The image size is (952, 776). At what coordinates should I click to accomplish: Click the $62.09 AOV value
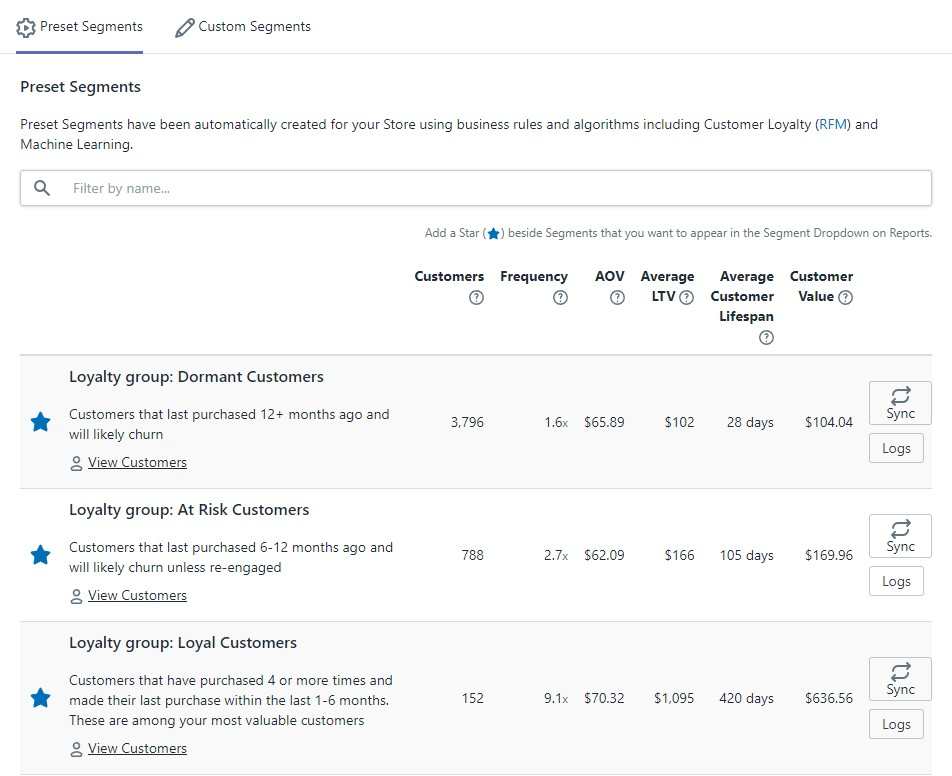coord(604,556)
